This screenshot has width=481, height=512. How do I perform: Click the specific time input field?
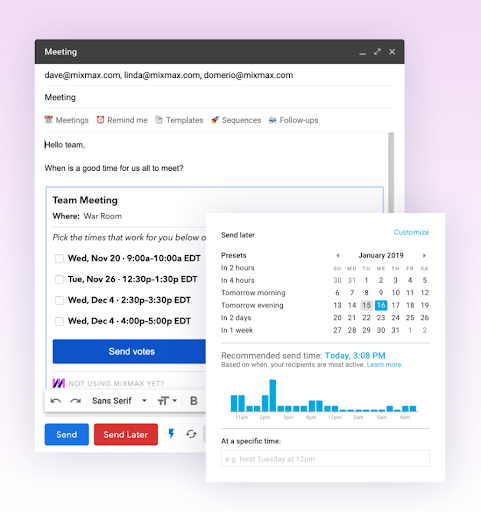click(x=325, y=459)
